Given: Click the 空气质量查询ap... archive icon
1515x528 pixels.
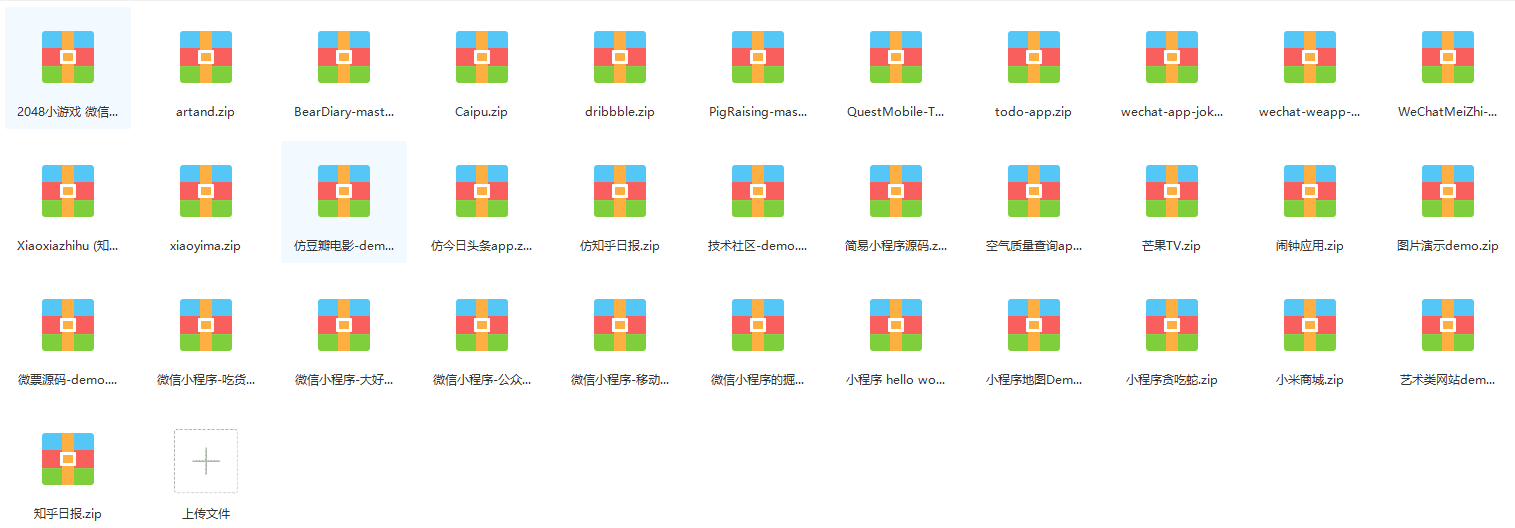Looking at the screenshot, I should [x=1034, y=190].
